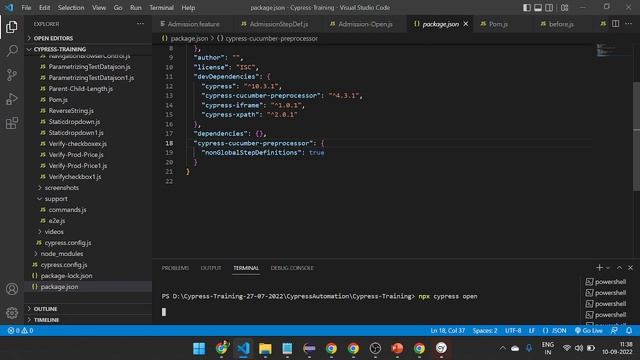Image resolution: width=640 pixels, height=360 pixels.
Task: Open the notifications bell icon
Action: [629, 331]
